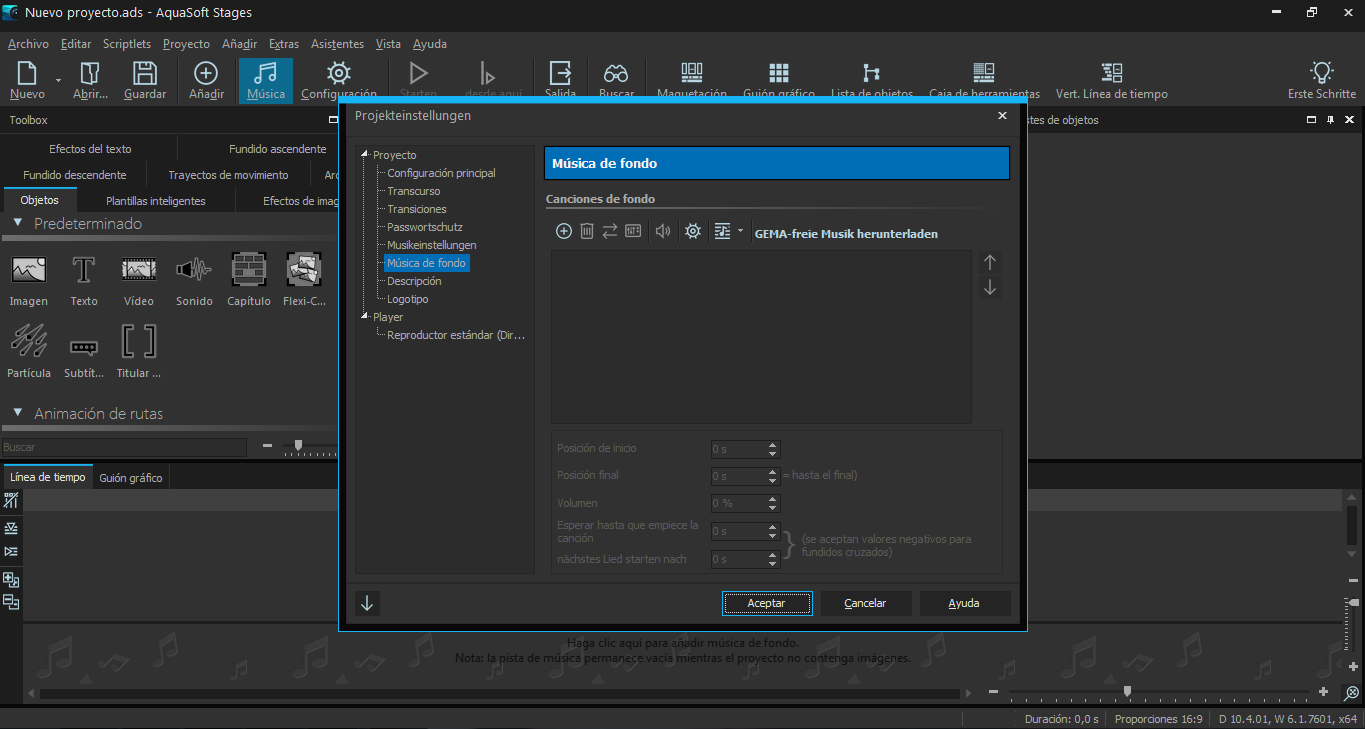Collapse the Animación de rutas section
Screen dimensions: 1365x729
pos(18,413)
